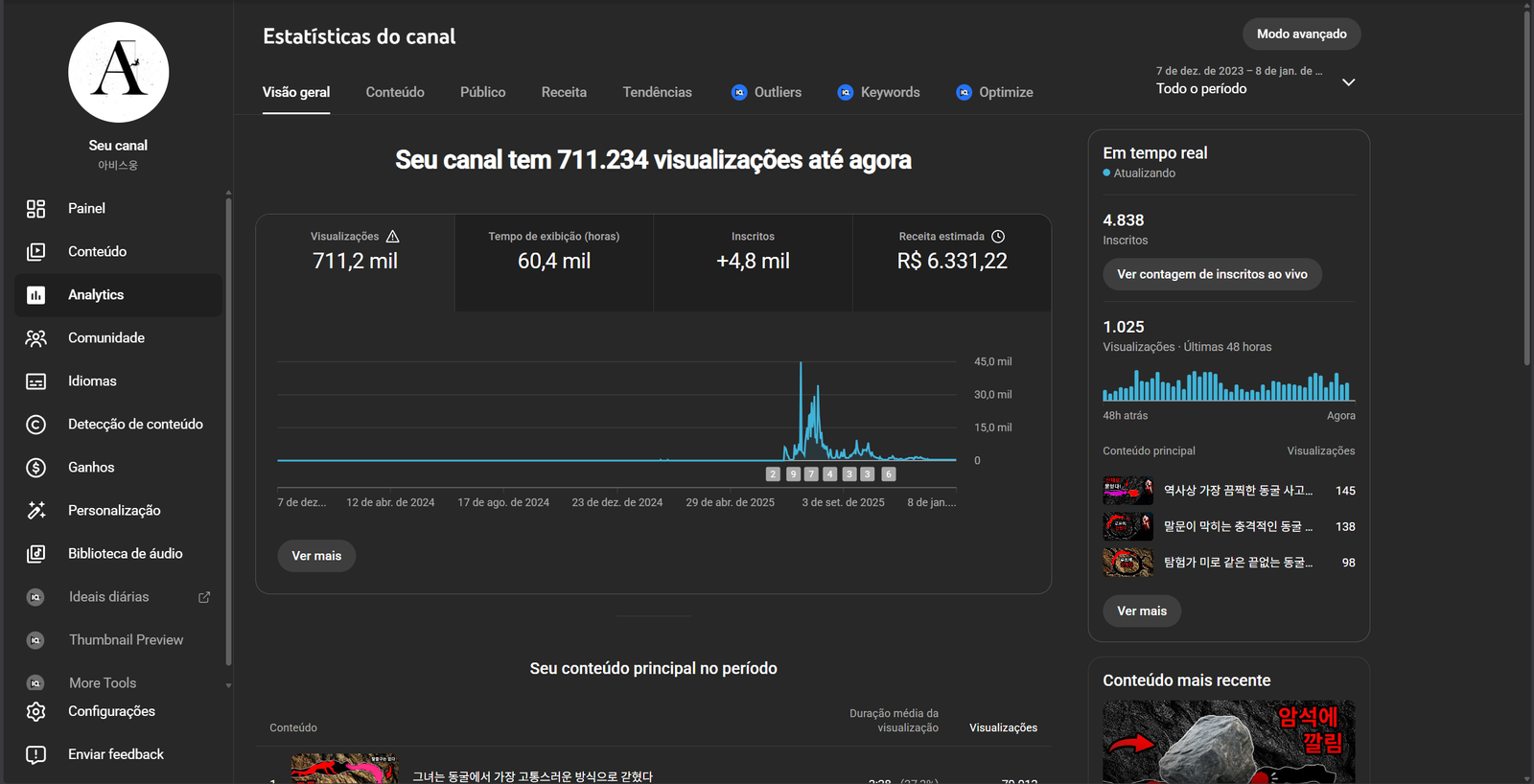Click the chart marker labeled 2

pos(773,474)
